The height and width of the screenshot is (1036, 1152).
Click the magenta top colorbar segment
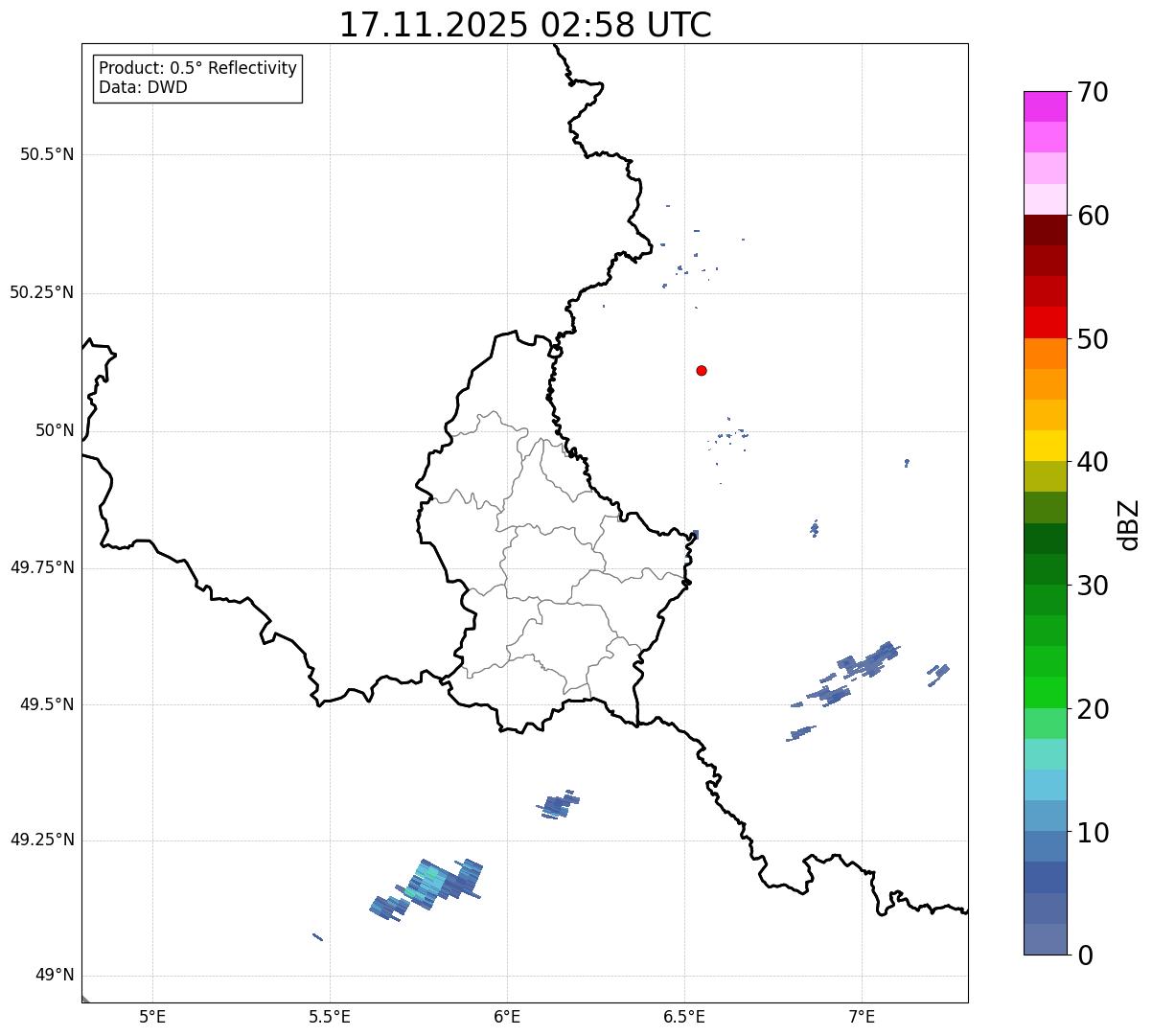pos(1045,106)
